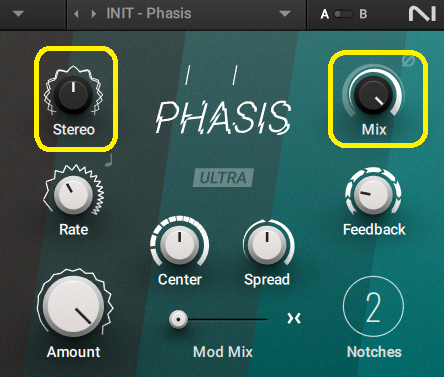Viewport: 444px width, 377px height.
Task: Go to next preset with right arrow
Action: click(94, 14)
